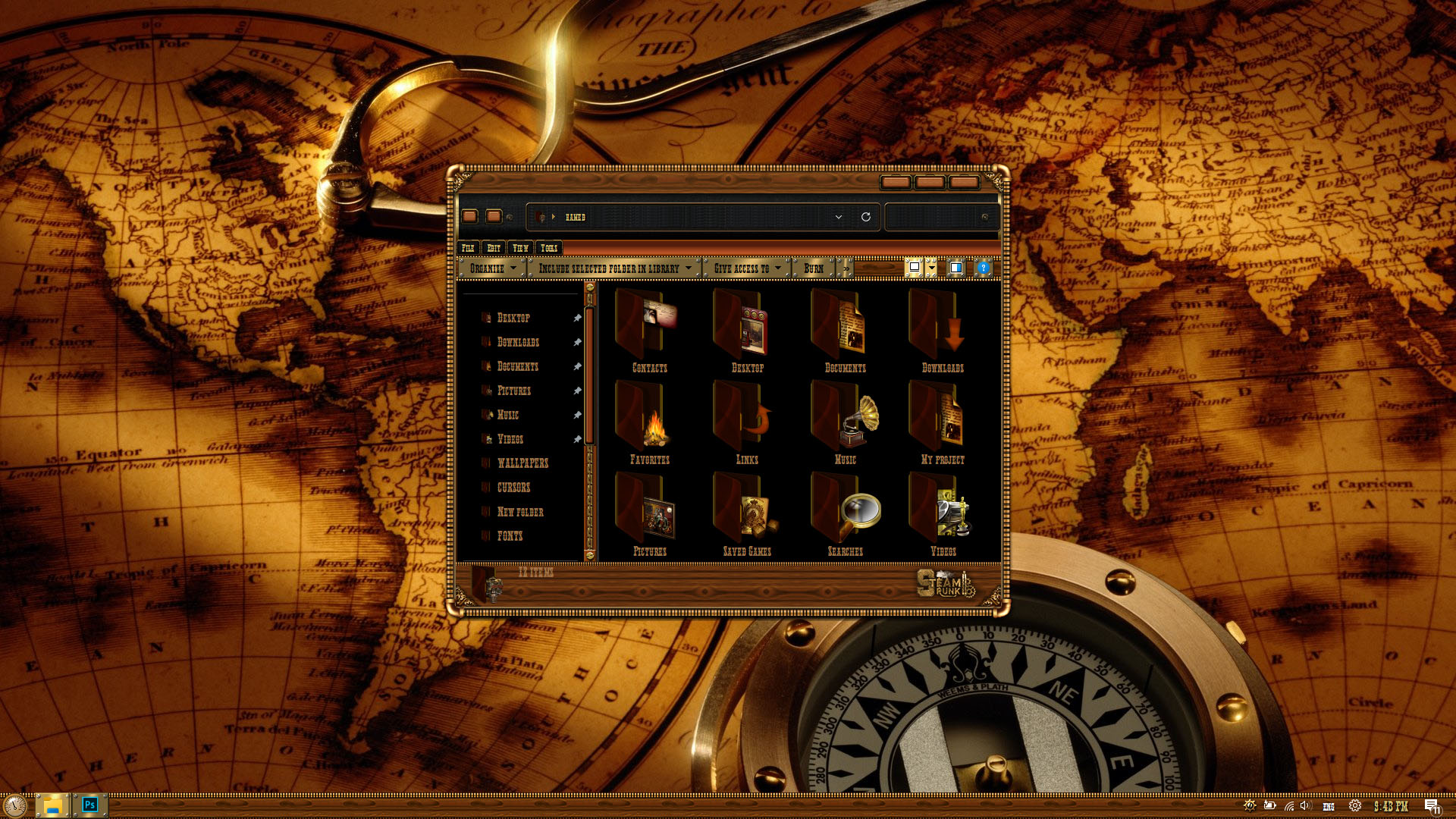Select Wallpapers in the navigation pane

coord(522,463)
